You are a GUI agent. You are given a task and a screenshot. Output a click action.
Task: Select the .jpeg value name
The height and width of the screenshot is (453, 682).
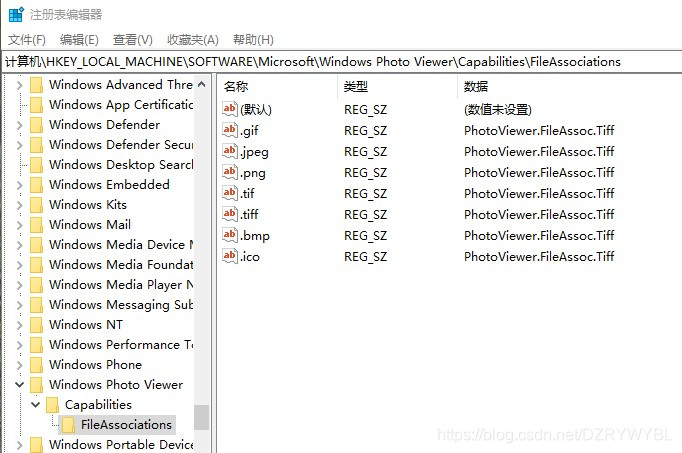click(254, 152)
